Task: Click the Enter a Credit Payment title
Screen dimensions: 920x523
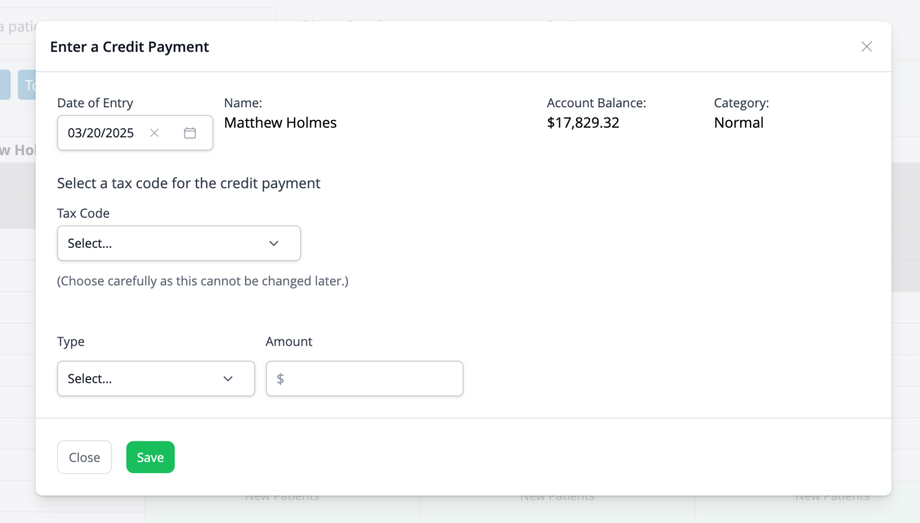Action: tap(129, 47)
